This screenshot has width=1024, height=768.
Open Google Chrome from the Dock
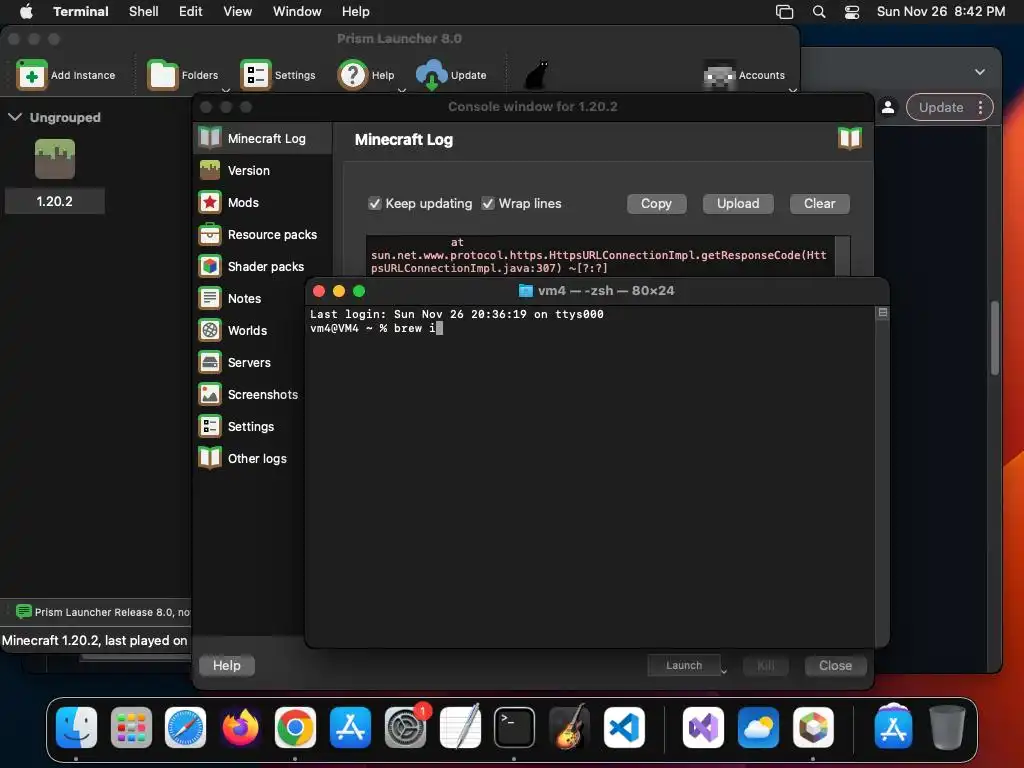click(295, 727)
